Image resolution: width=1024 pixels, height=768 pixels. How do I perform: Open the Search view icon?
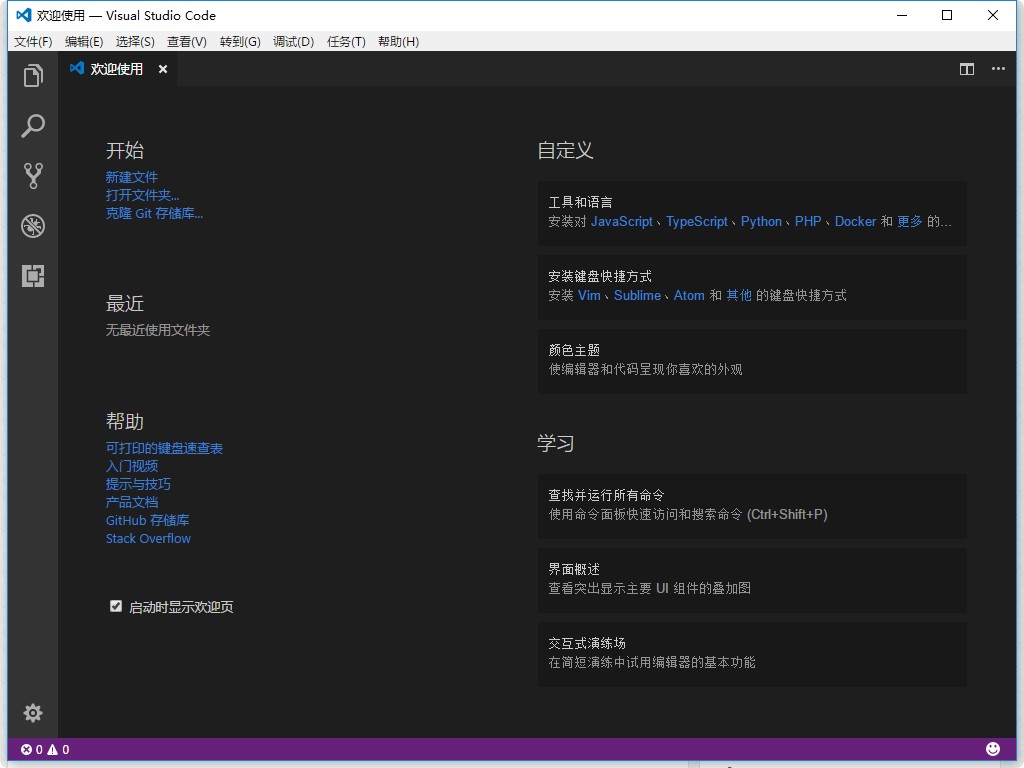(x=33, y=126)
